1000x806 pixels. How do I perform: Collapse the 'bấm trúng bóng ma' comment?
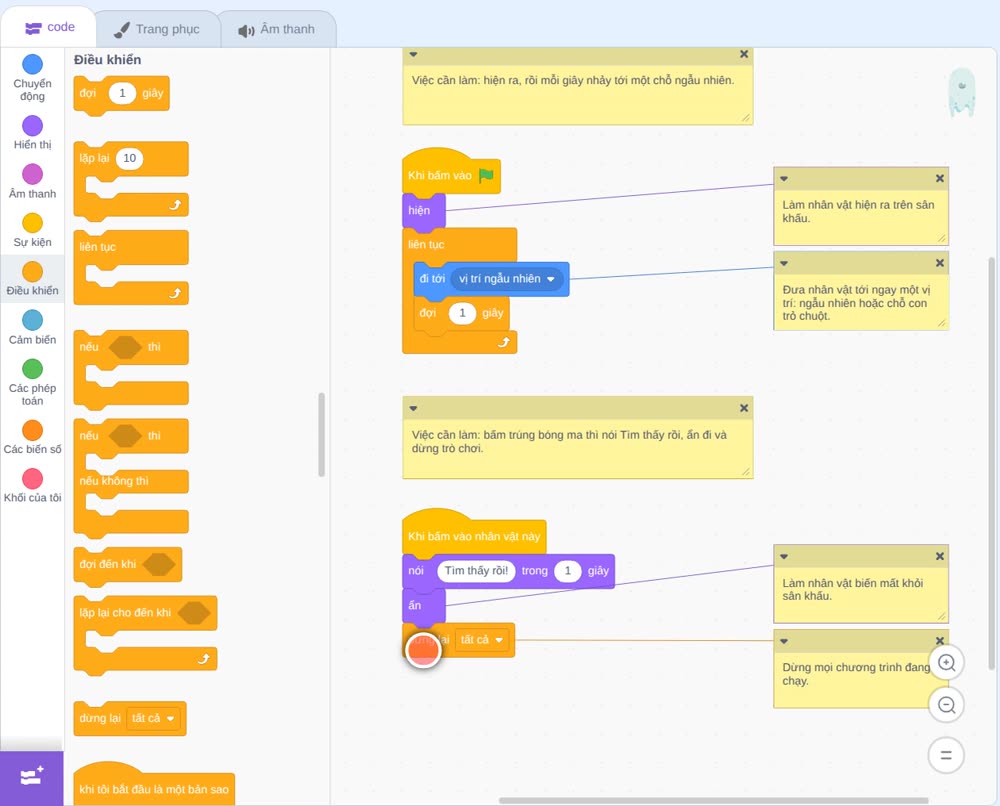[413, 408]
